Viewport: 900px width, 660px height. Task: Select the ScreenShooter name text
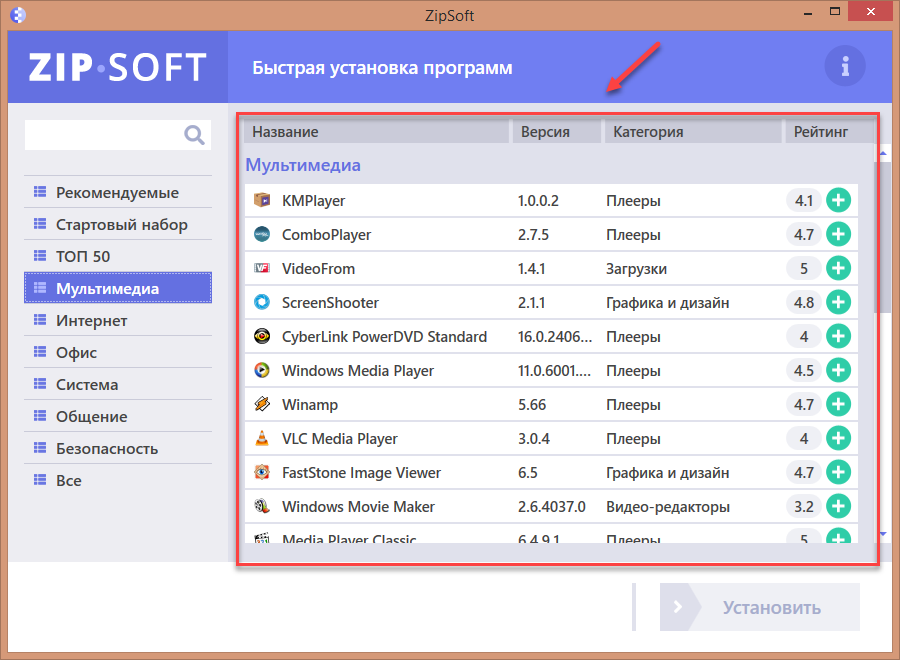point(330,302)
